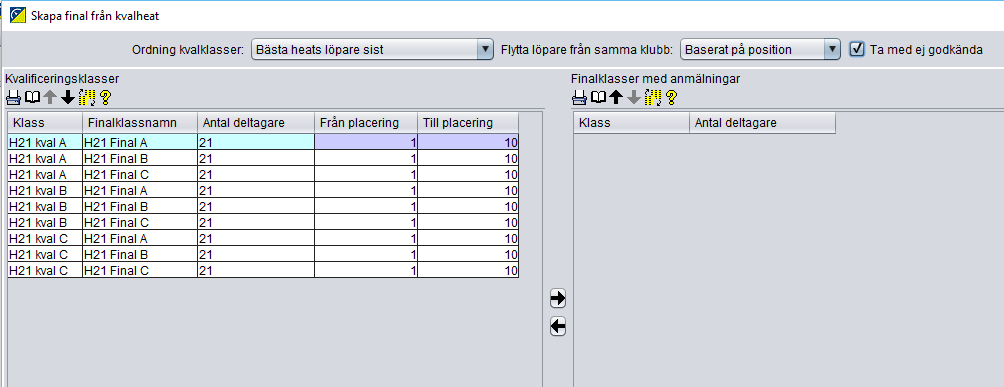The height and width of the screenshot is (387, 1004).
Task: Click right arrow to move class to finals
Action: pos(558,298)
